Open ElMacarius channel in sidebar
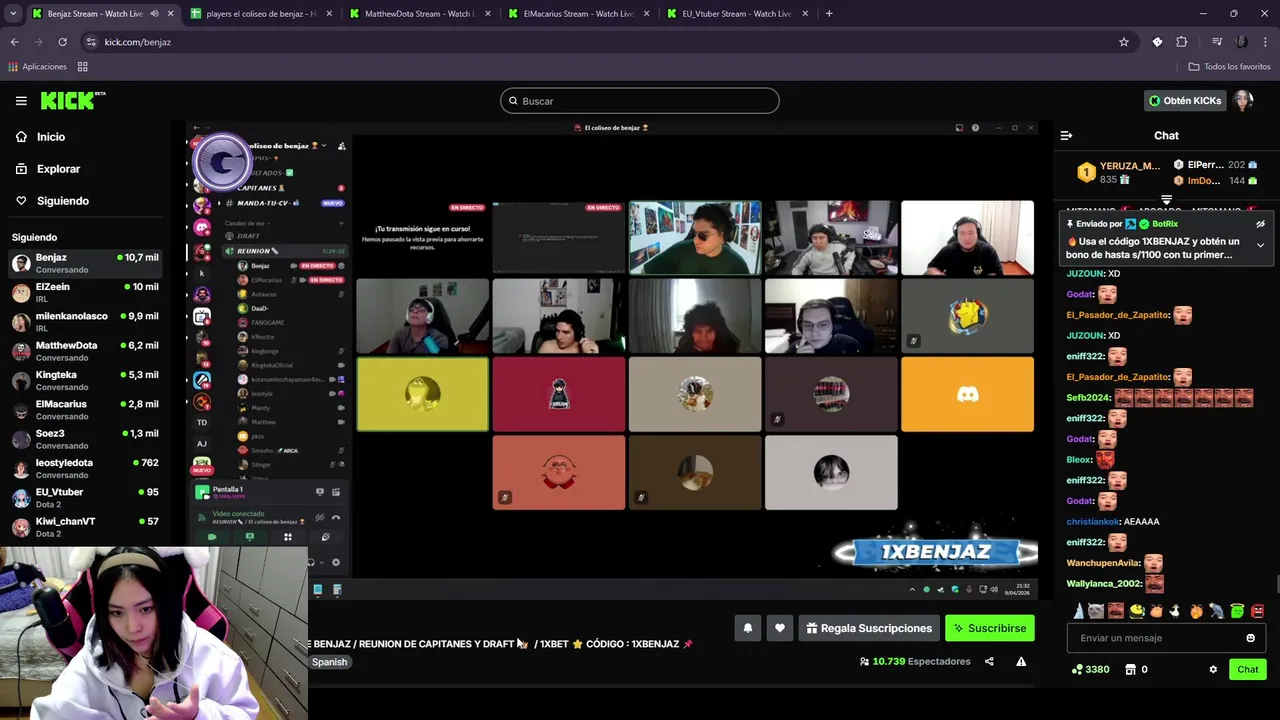 tap(85, 410)
